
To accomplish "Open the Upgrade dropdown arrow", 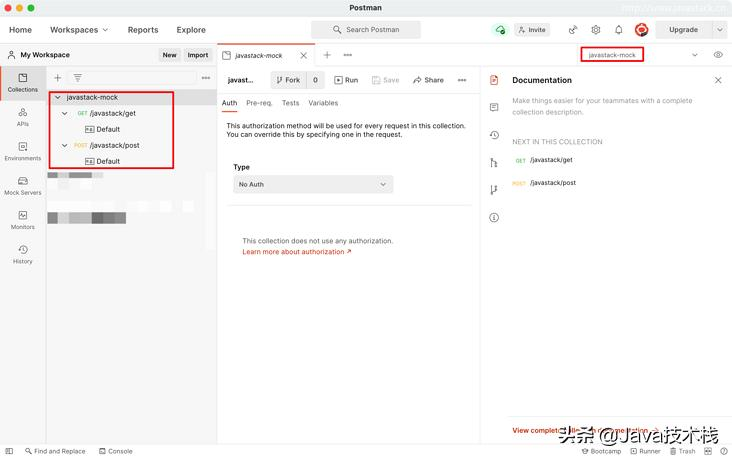I will pos(720,29).
